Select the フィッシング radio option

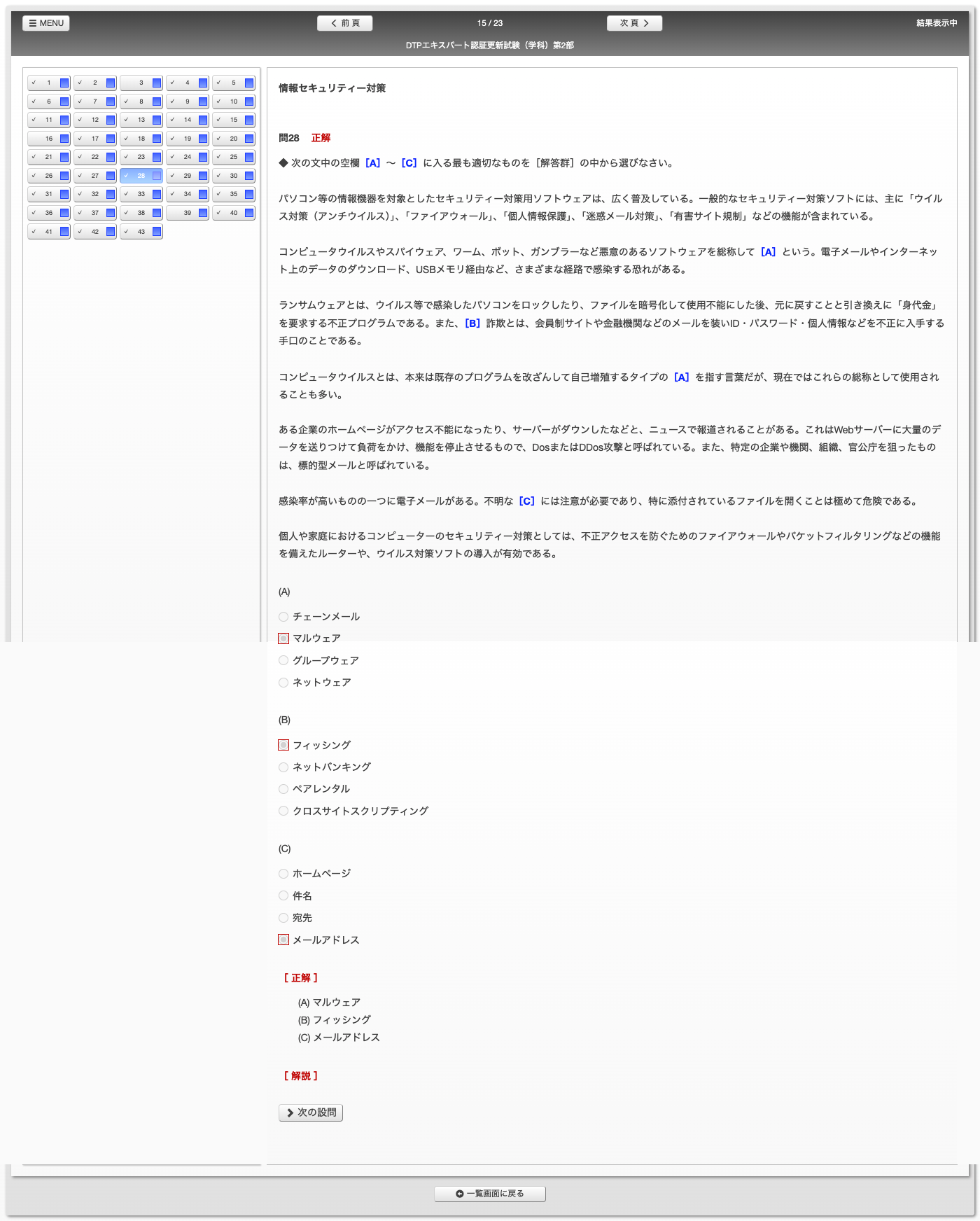[x=283, y=746]
